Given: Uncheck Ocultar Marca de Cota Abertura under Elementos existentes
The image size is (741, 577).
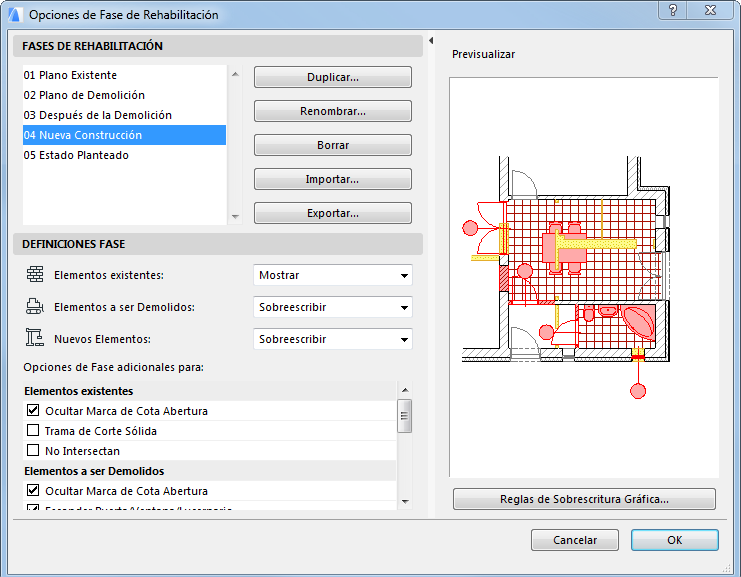Looking at the screenshot, I should [x=33, y=410].
